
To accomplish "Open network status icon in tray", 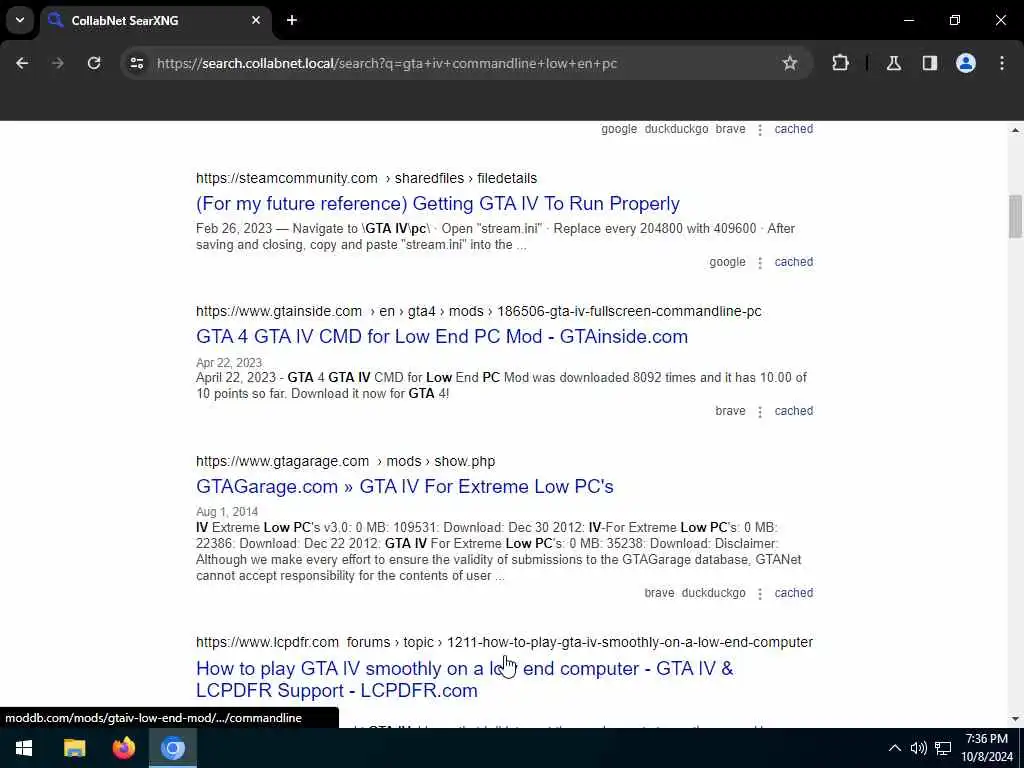I will tap(943, 748).
